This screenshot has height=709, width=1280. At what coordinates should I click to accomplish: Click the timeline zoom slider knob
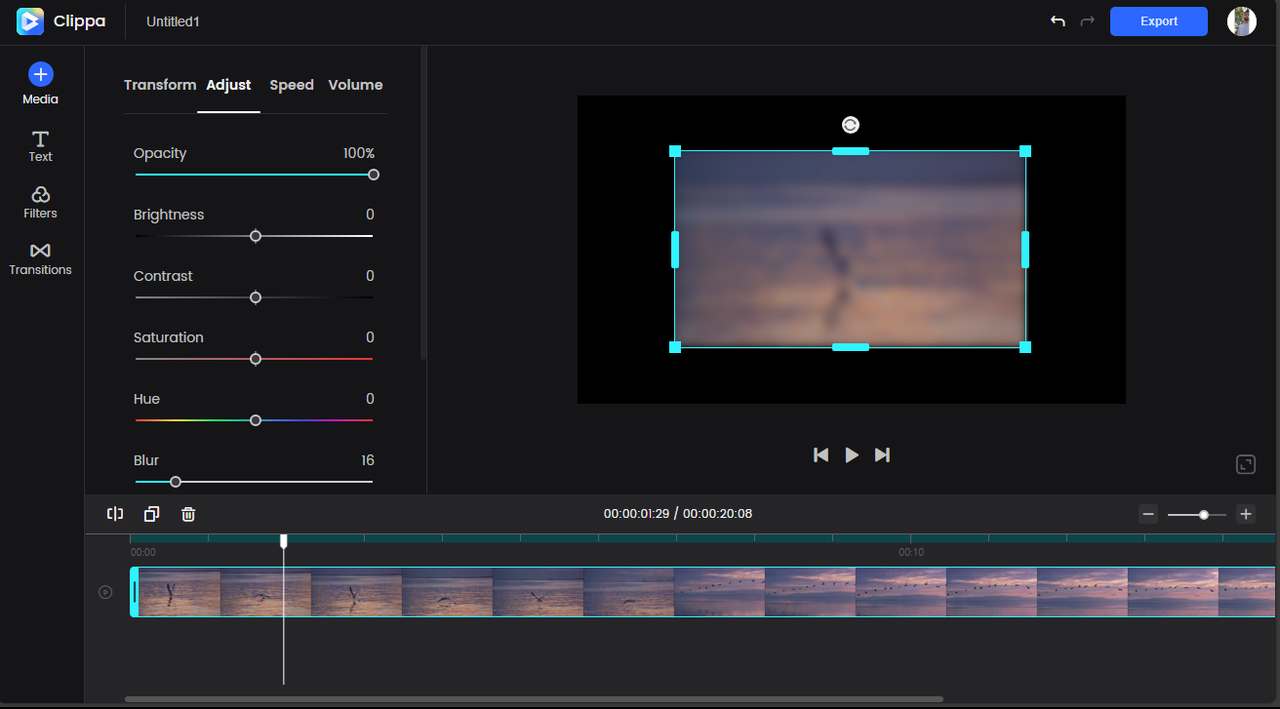click(1204, 514)
